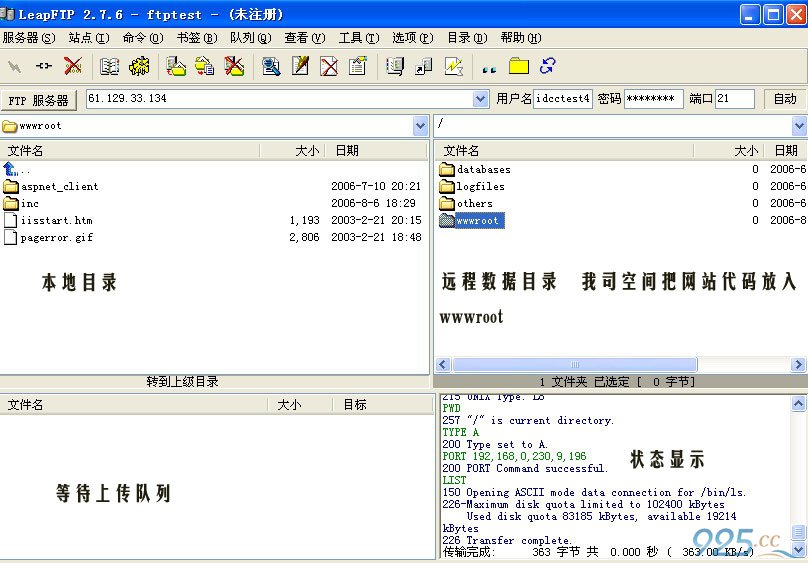The height and width of the screenshot is (563, 808).
Task: Open the 服务器 (Server) menu
Action: click(29, 38)
